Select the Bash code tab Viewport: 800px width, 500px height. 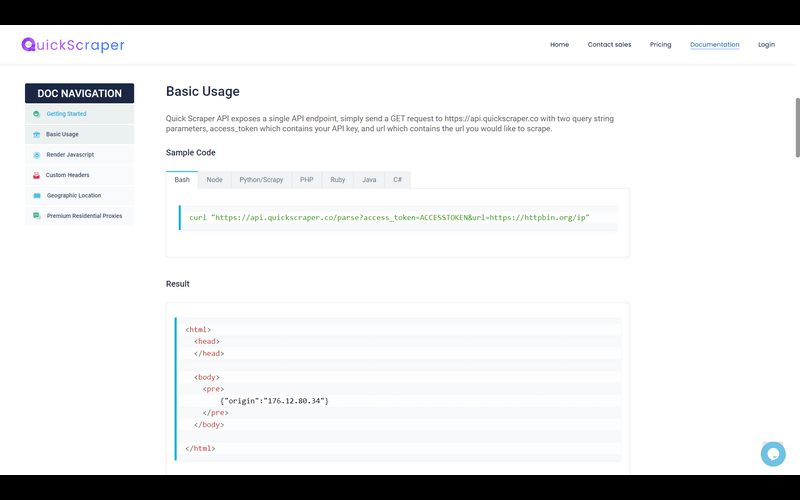point(182,180)
